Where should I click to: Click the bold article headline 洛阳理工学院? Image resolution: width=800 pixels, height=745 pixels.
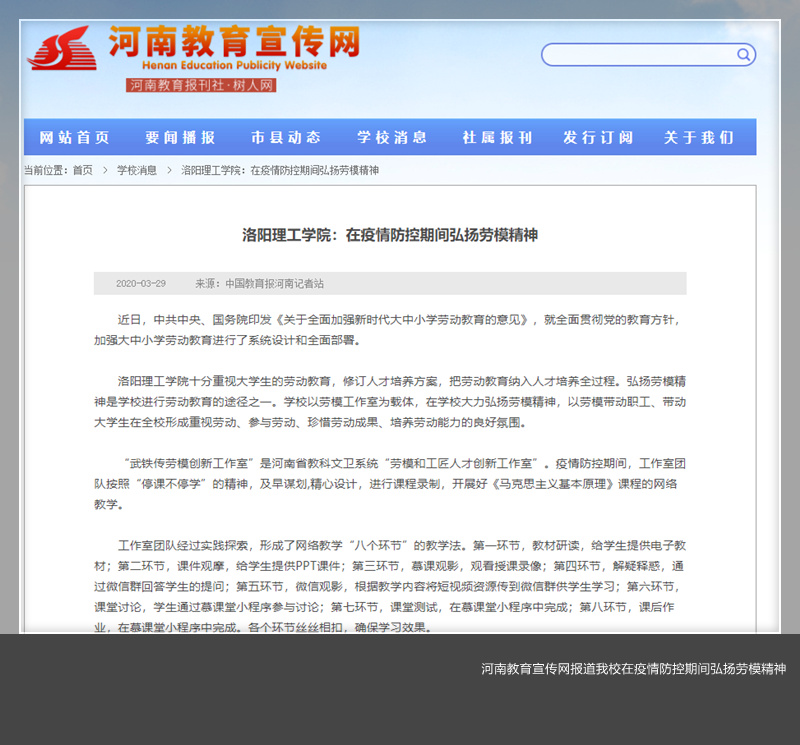pos(390,236)
